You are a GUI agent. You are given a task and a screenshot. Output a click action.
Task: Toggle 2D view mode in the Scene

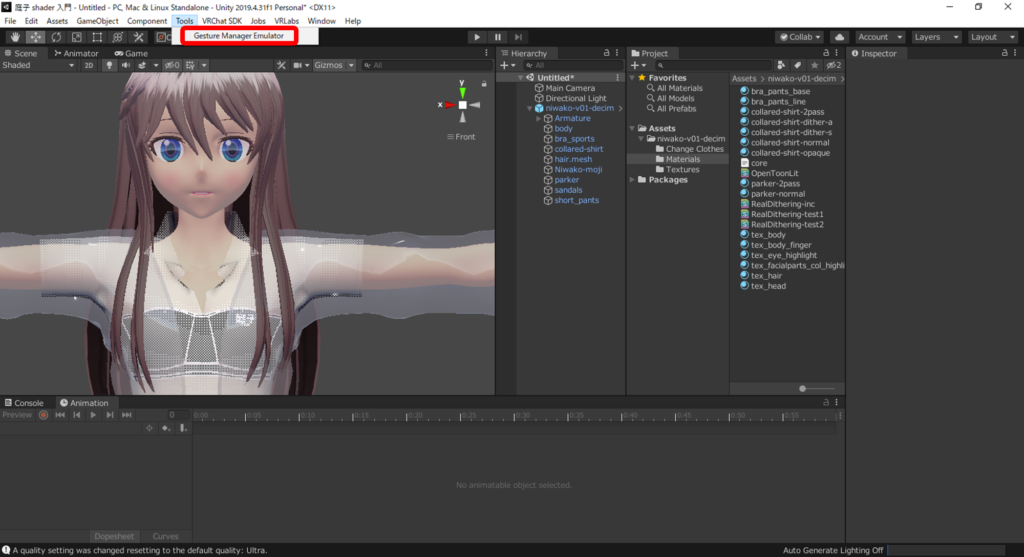click(88, 65)
